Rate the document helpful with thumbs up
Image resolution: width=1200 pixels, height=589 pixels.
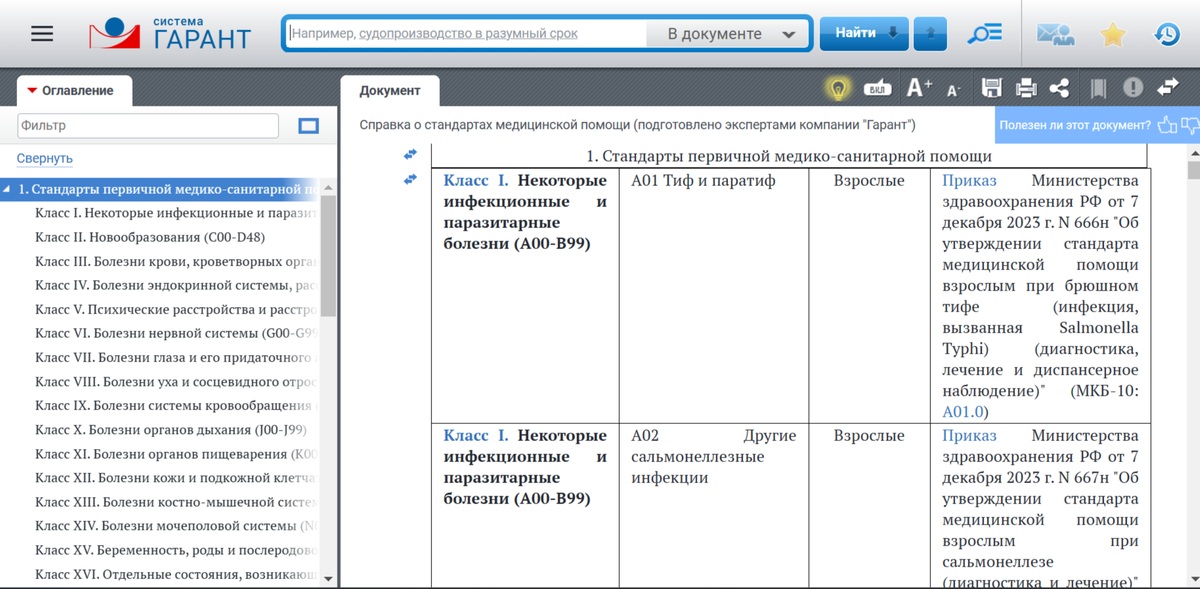point(1168,124)
